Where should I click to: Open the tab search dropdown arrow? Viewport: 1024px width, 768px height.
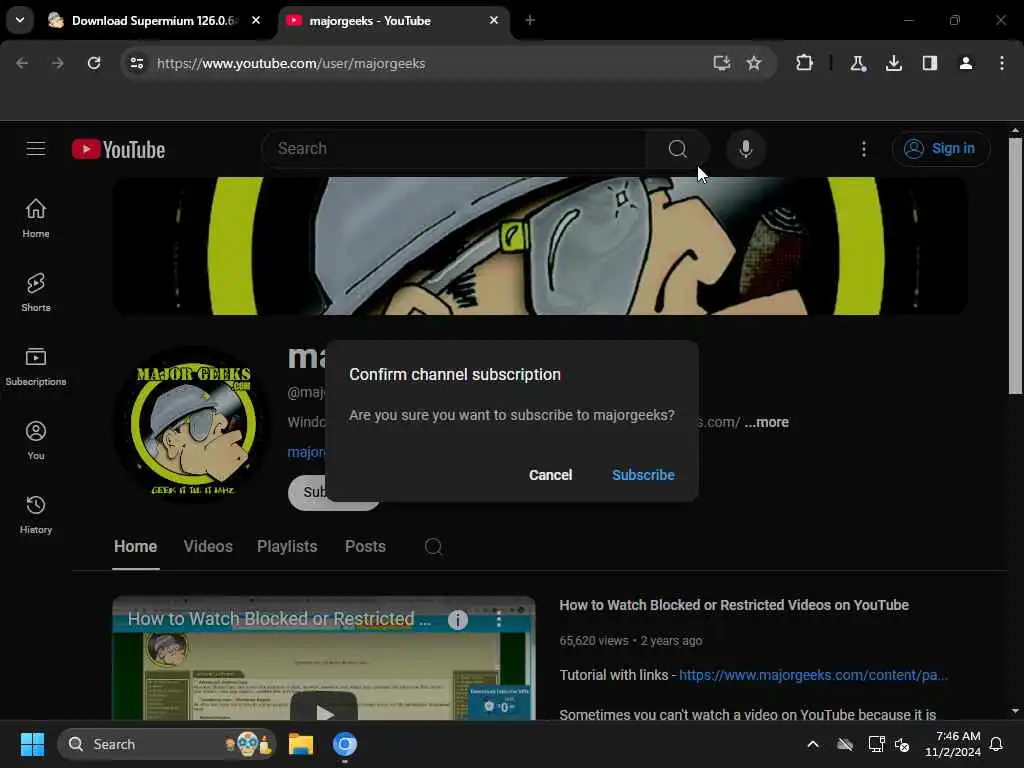tap(20, 20)
